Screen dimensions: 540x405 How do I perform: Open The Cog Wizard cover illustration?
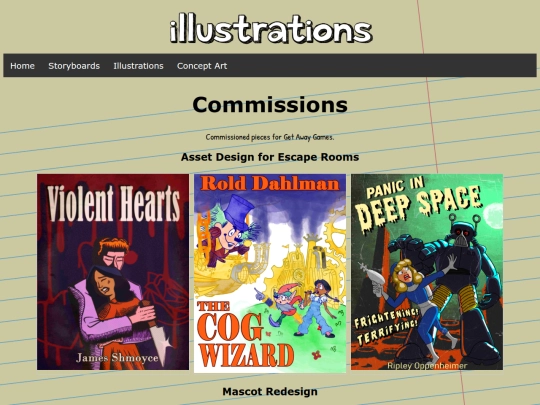click(270, 273)
